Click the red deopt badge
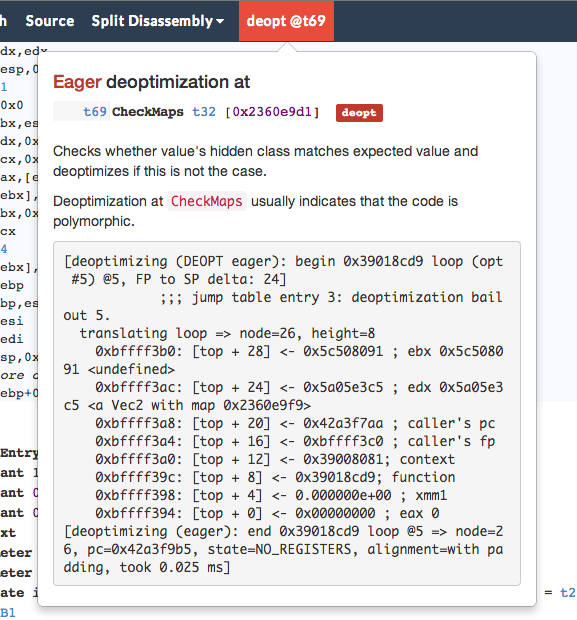The image size is (577, 620). [x=359, y=113]
